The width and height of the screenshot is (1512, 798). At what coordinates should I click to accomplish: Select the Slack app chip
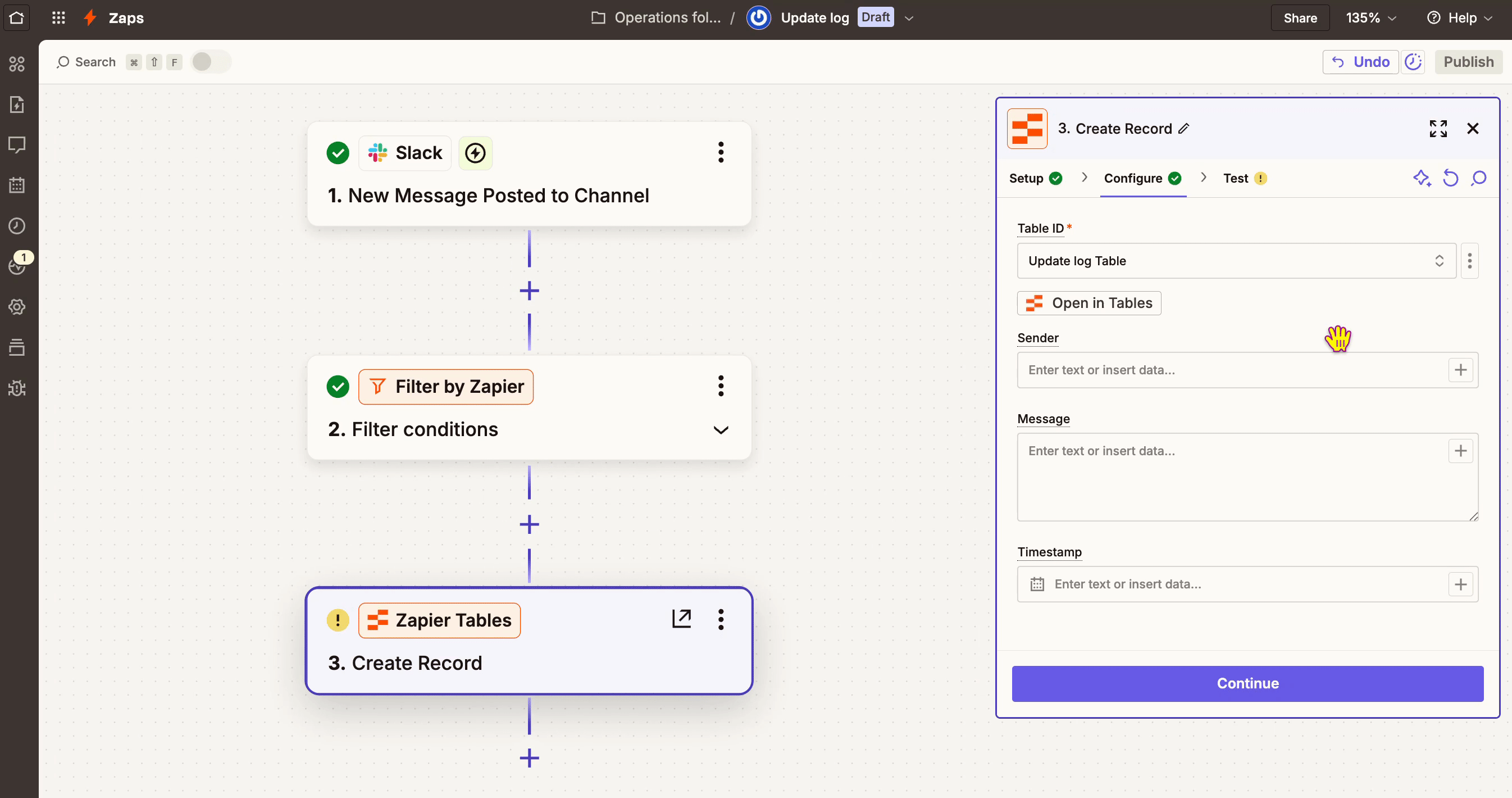(x=405, y=153)
